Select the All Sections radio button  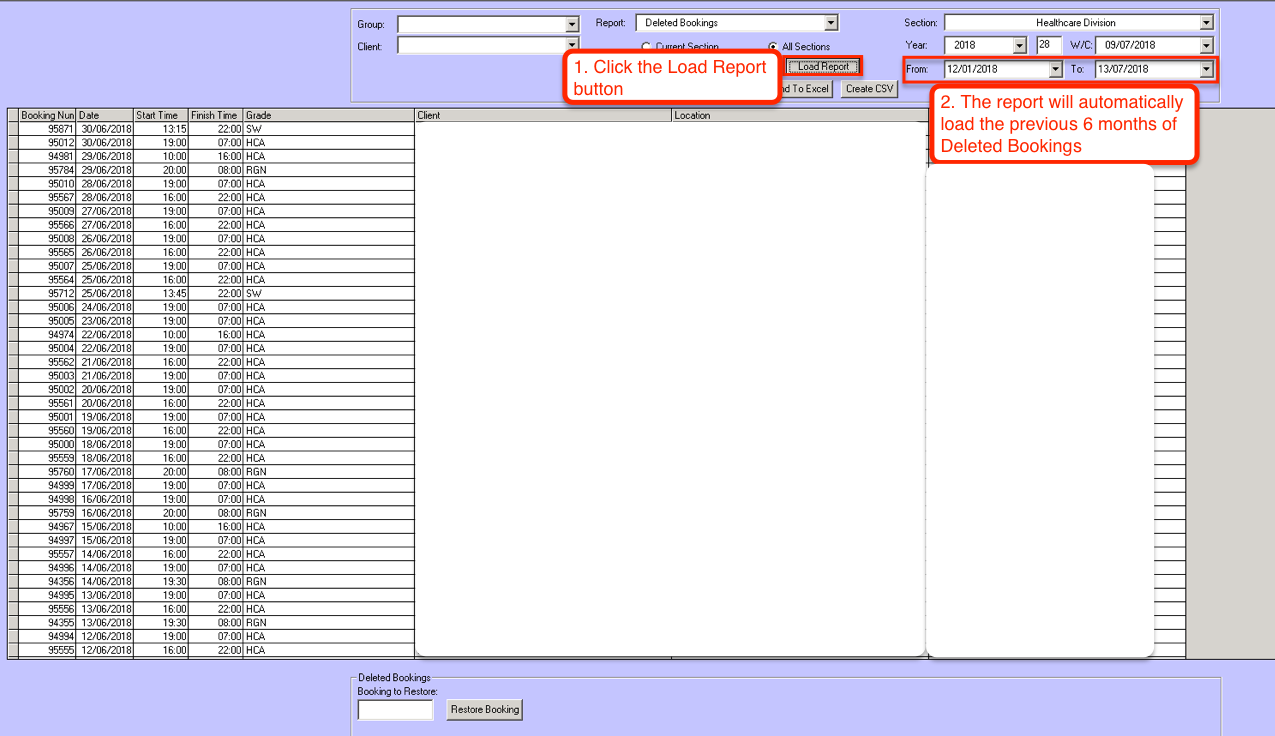click(x=773, y=47)
